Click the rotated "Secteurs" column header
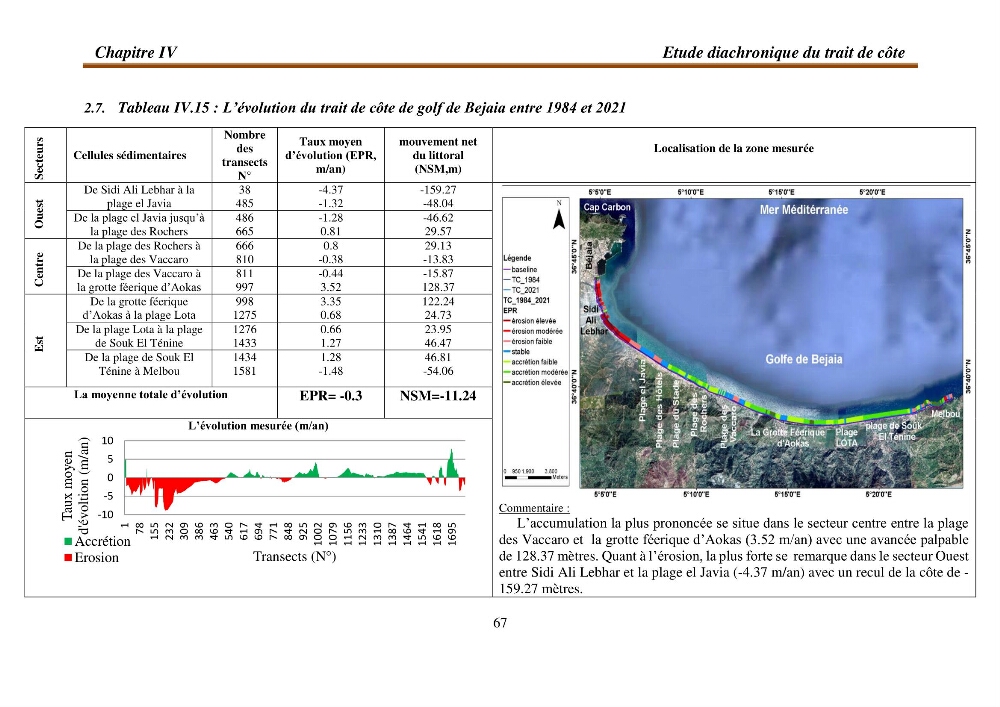The width and height of the screenshot is (1000, 707). point(40,158)
